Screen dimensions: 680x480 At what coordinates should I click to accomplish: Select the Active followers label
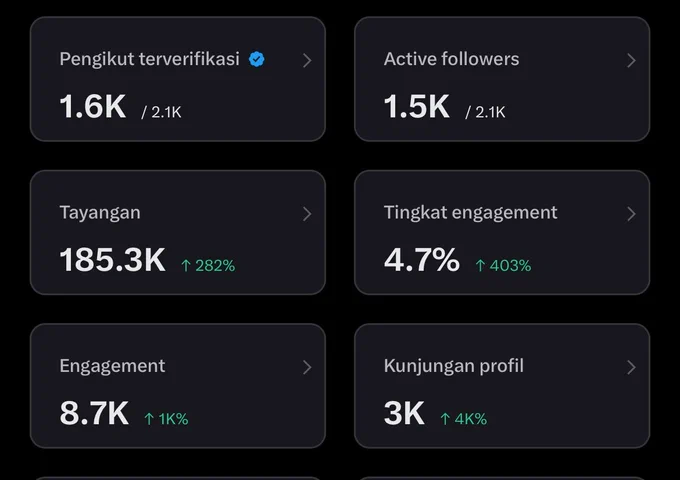(451, 59)
